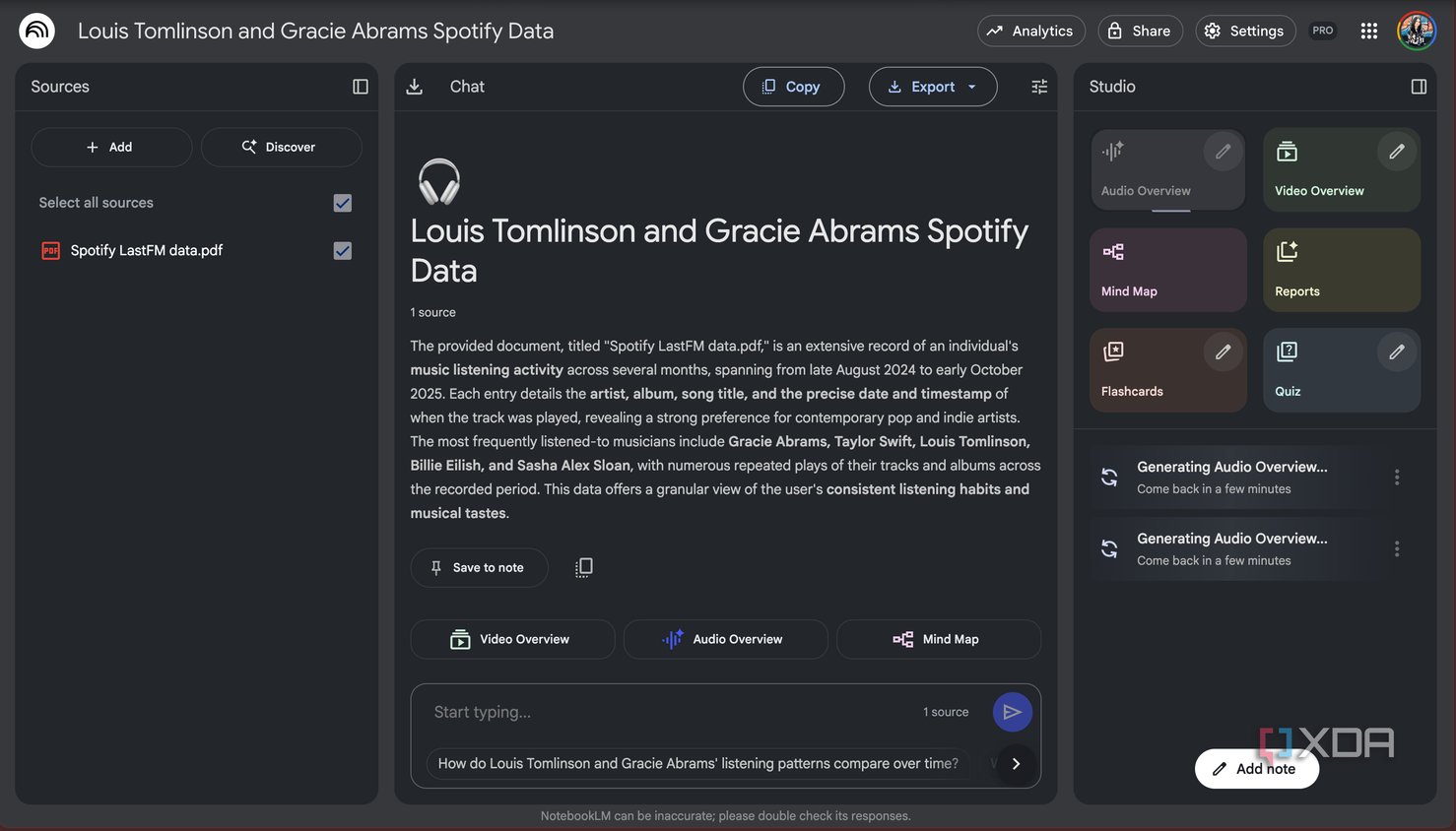The image size is (1456, 831).
Task: Show next suggested question
Action: pos(1016,763)
